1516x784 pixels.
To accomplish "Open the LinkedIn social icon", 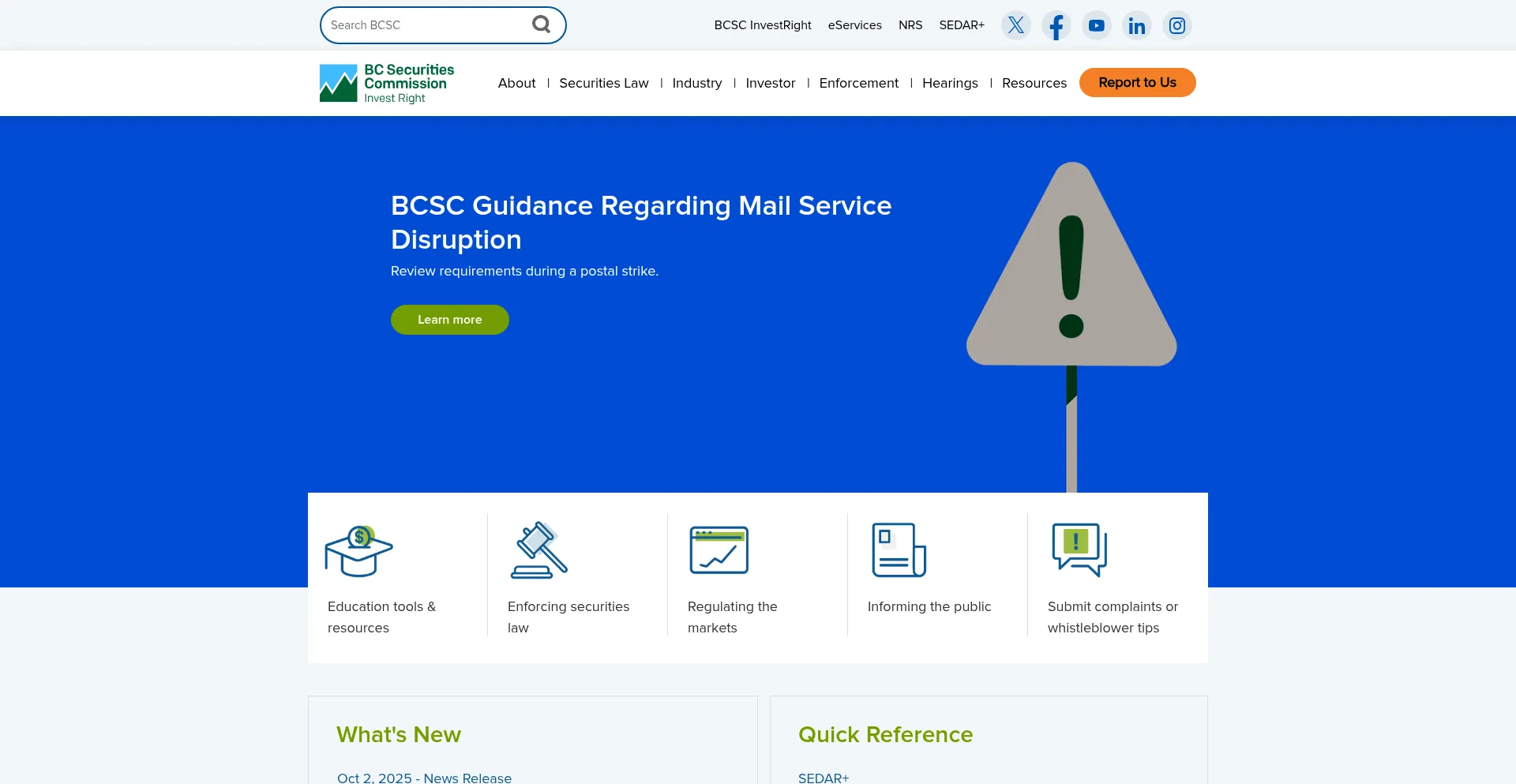I will 1136,25.
